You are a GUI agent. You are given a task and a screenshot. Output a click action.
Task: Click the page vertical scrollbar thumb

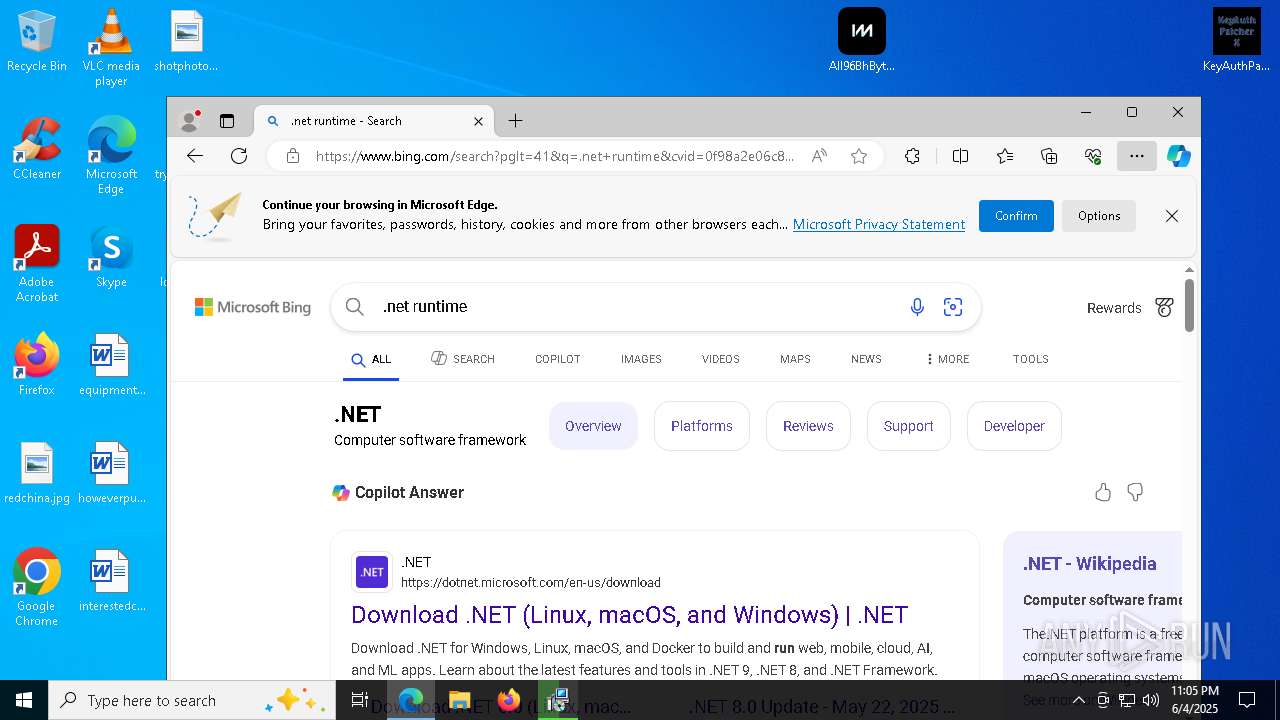pos(1189,305)
